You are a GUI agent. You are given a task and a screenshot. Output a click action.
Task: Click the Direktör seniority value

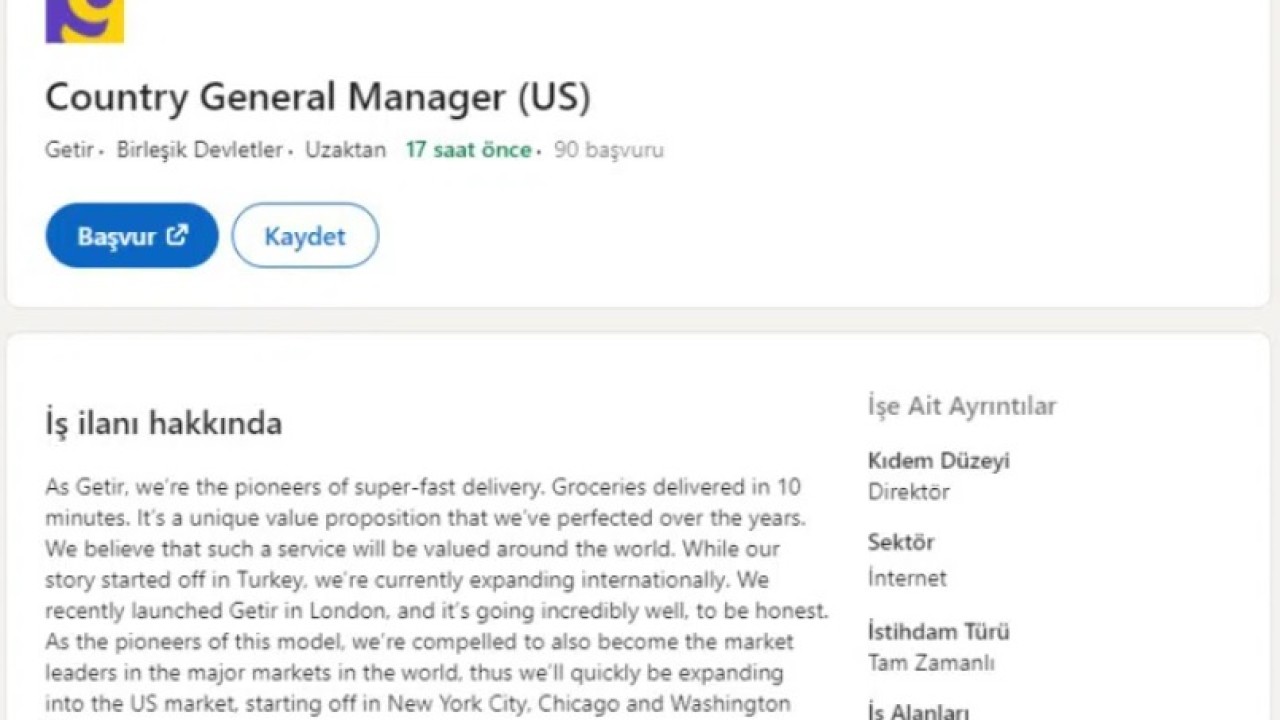point(908,492)
